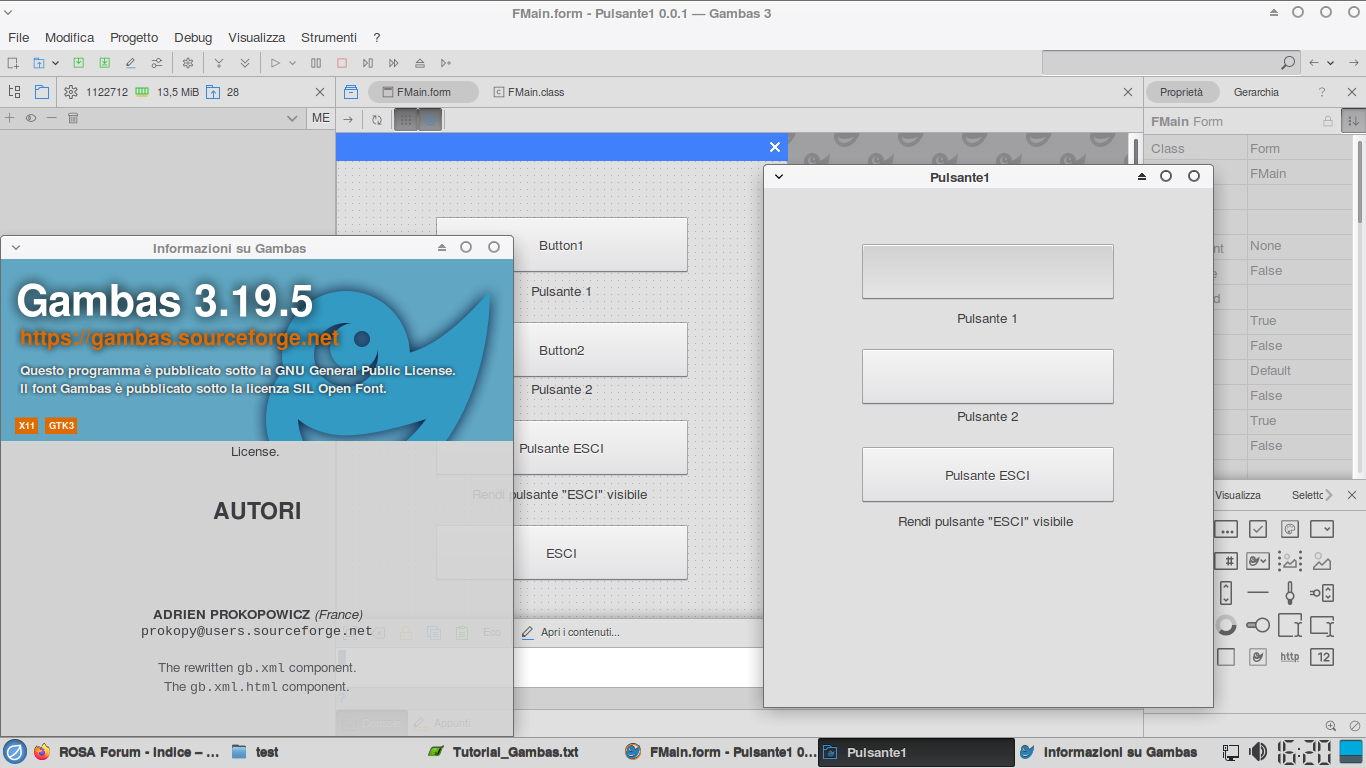Viewport: 1366px width, 768px height.
Task: Select the CheckBox control in the toolbox
Action: pos(1258,530)
